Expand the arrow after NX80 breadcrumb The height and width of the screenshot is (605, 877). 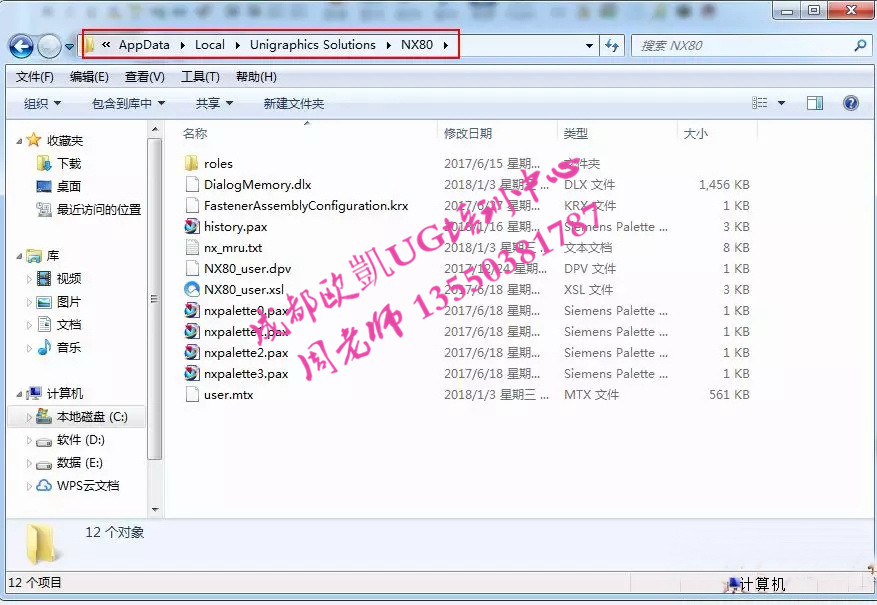(x=446, y=45)
